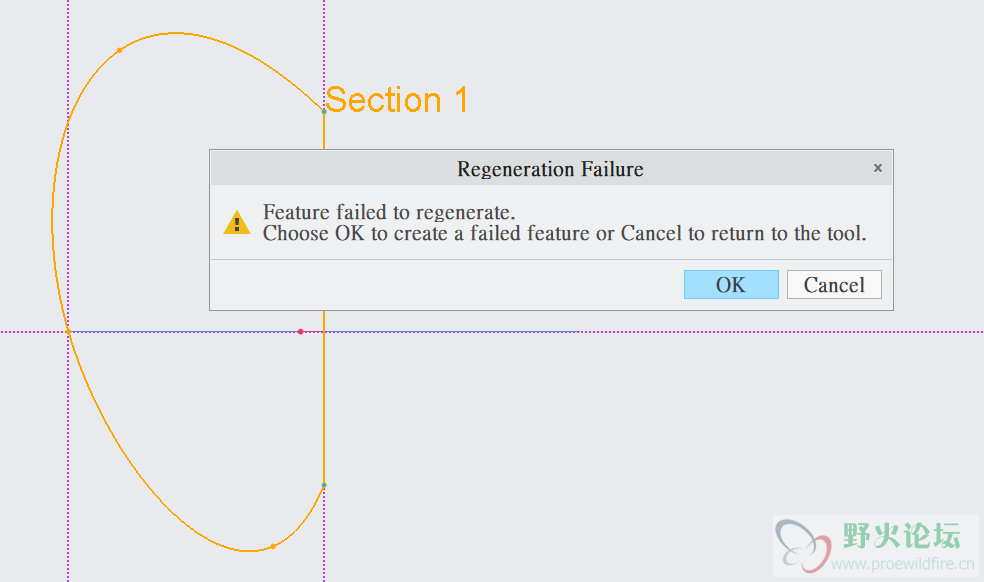Click the 'Feature failed to regenerate' message text
This screenshot has width=984, height=582.
click(x=389, y=212)
